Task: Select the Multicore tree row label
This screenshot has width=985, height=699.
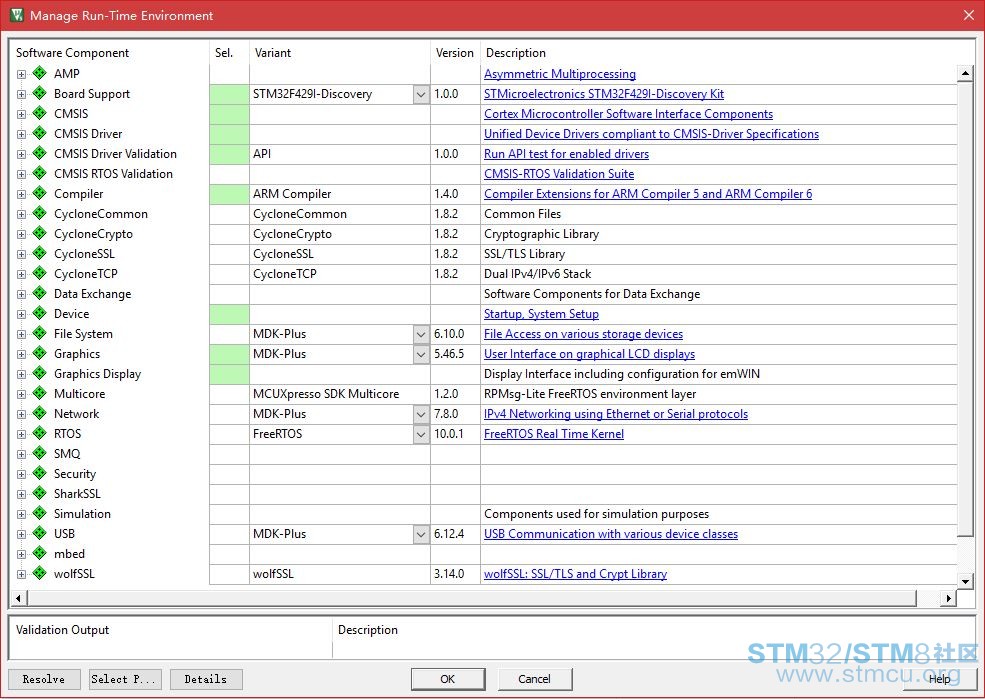Action: click(79, 394)
